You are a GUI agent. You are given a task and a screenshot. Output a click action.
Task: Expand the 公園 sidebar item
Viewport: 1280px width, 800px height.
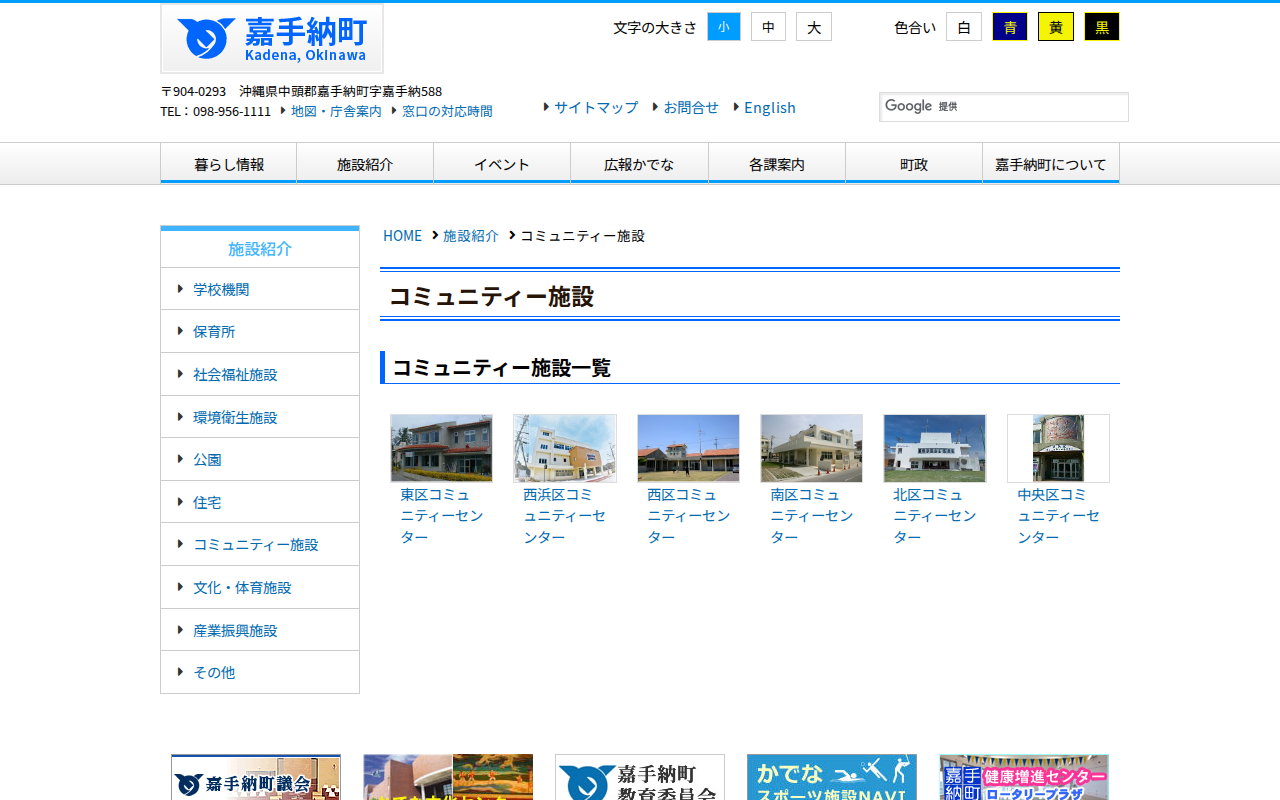(x=207, y=459)
